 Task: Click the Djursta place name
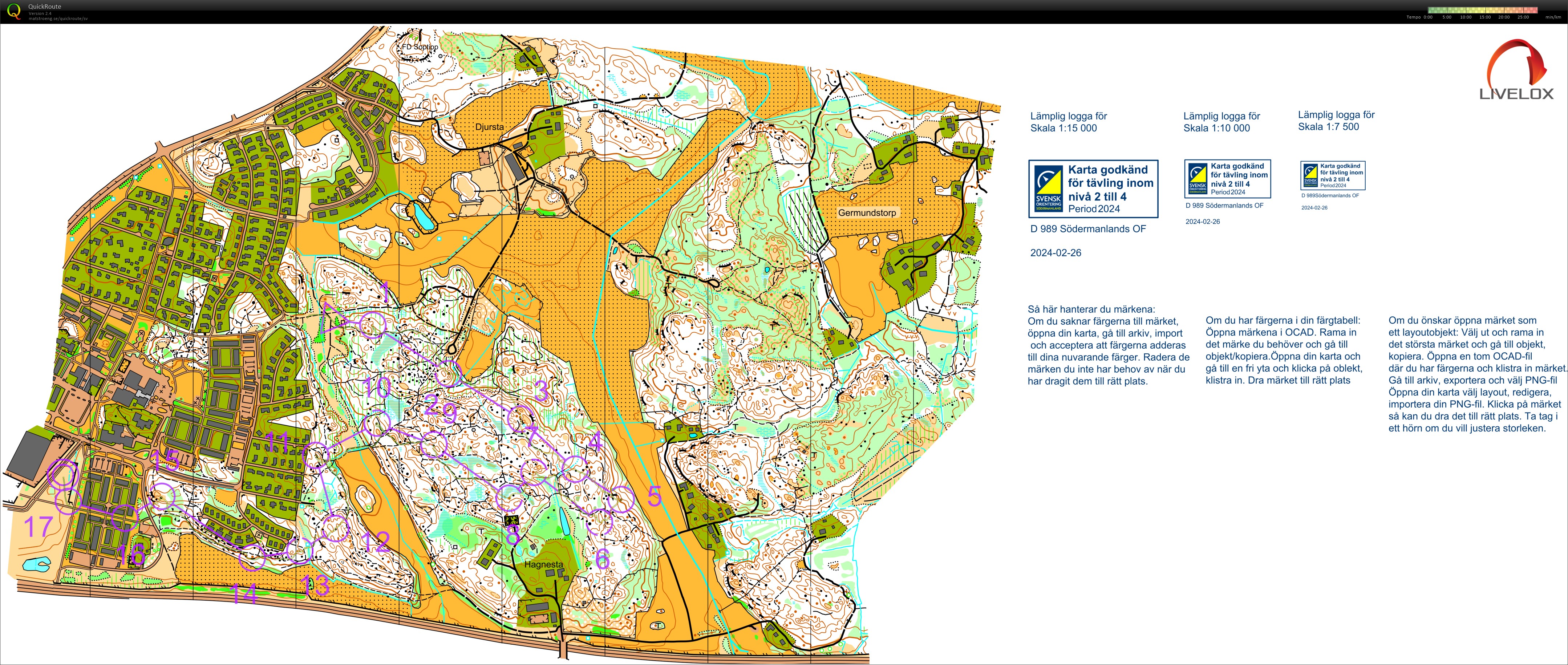489,127
